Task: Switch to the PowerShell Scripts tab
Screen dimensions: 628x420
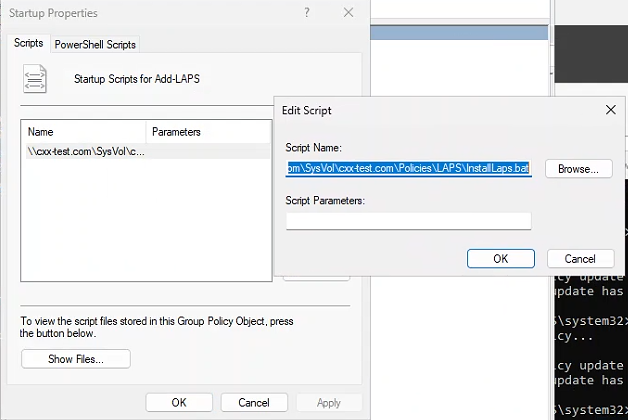Action: [x=95, y=44]
